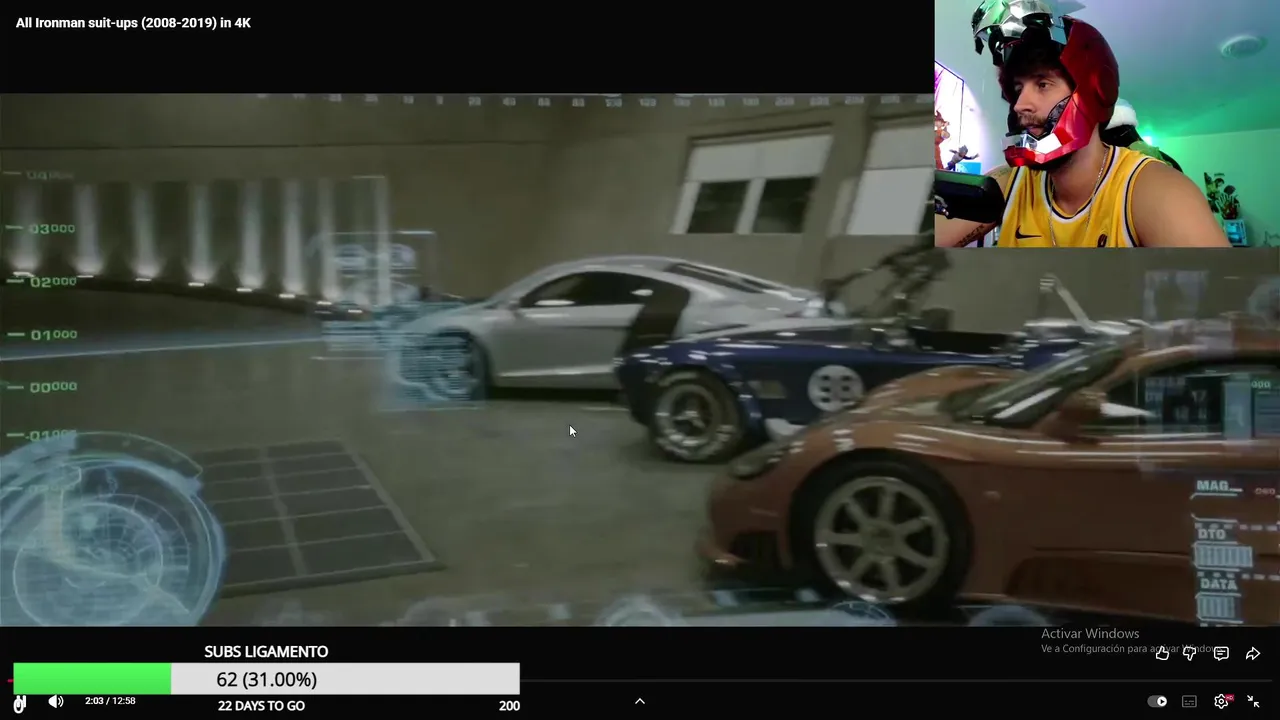Click the video title 'All Ironman suit-ups'
This screenshot has width=1280, height=720.
tap(133, 23)
